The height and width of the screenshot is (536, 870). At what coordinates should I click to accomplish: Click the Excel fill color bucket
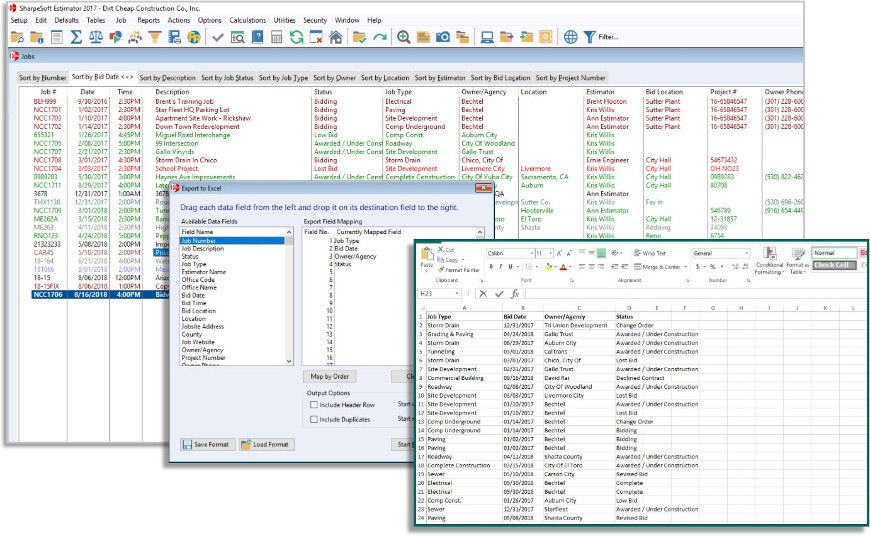coord(548,267)
